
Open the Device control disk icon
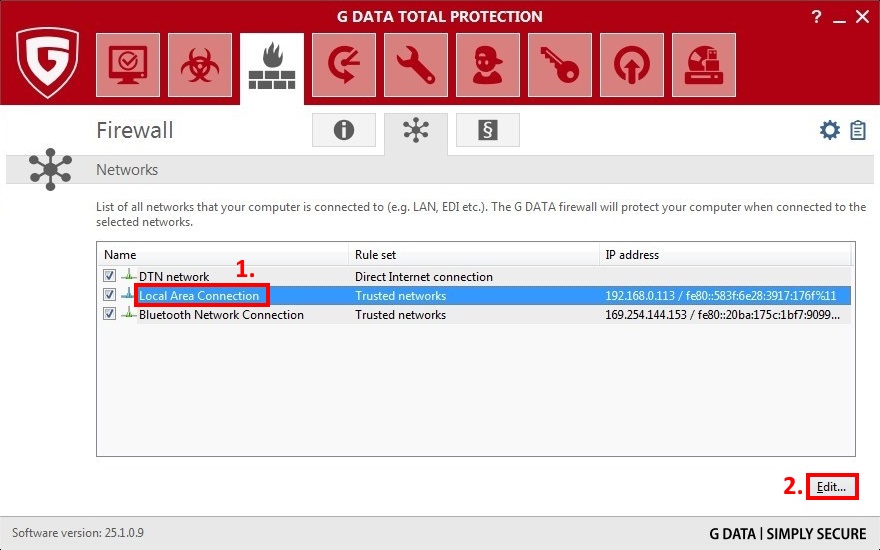coord(704,65)
